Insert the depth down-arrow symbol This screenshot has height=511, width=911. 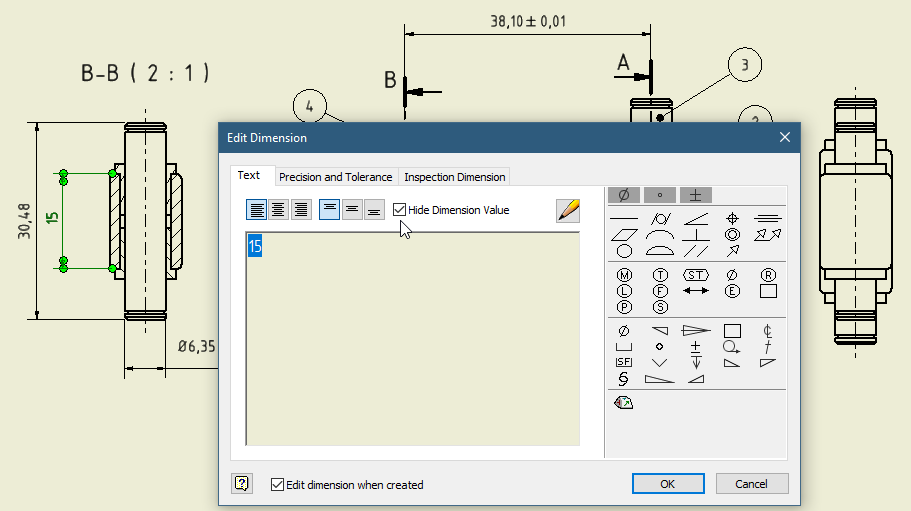pyautogui.click(x=696, y=363)
